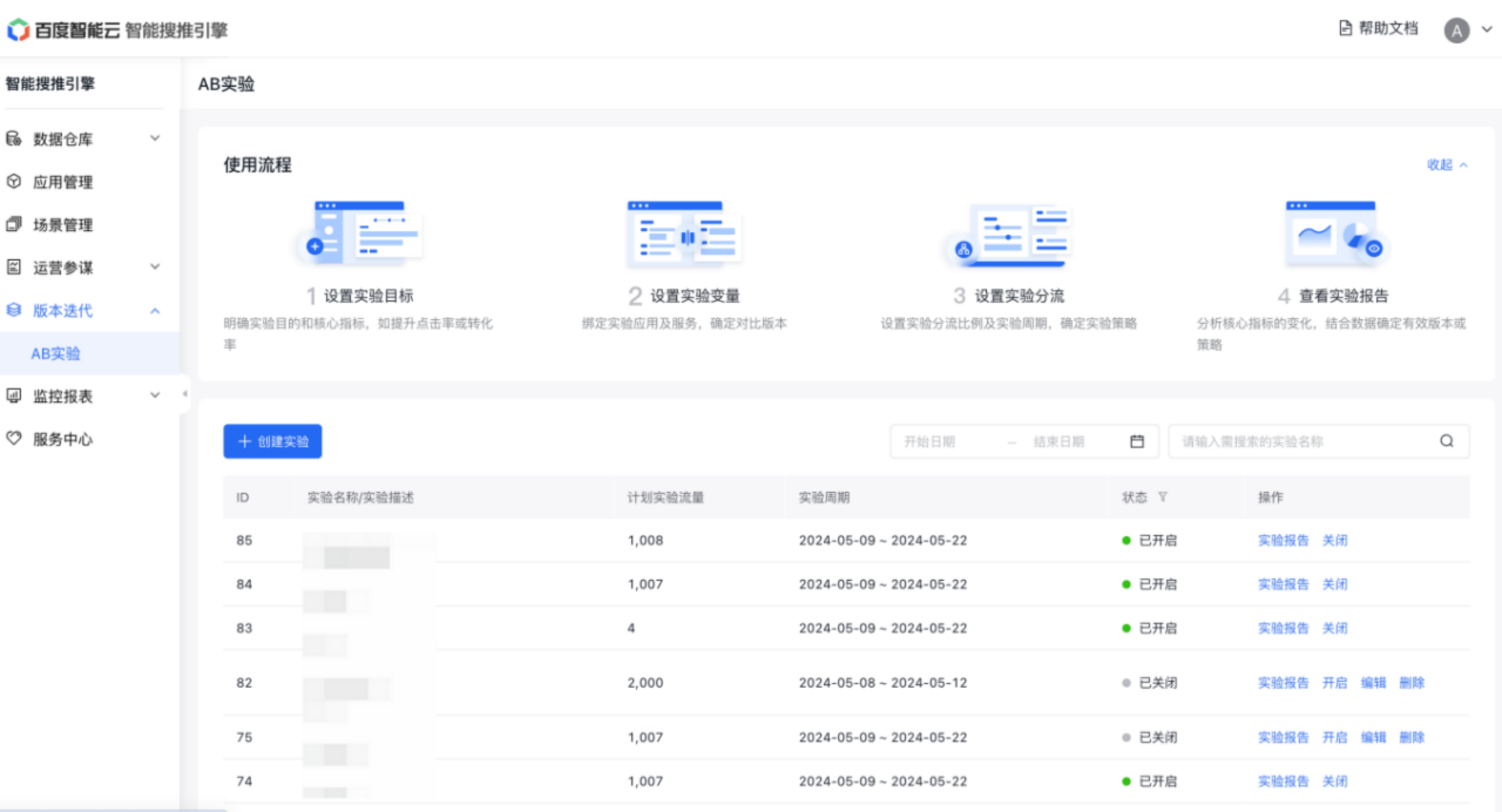This screenshot has width=1502, height=812.
Task: Click 关闭 for experiment 74
Action: 1335,781
